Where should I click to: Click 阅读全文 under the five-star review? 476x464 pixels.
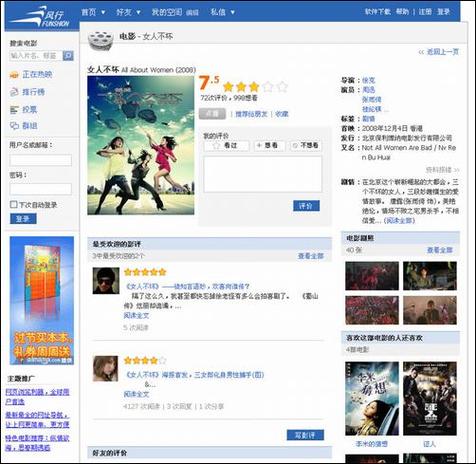point(136,315)
